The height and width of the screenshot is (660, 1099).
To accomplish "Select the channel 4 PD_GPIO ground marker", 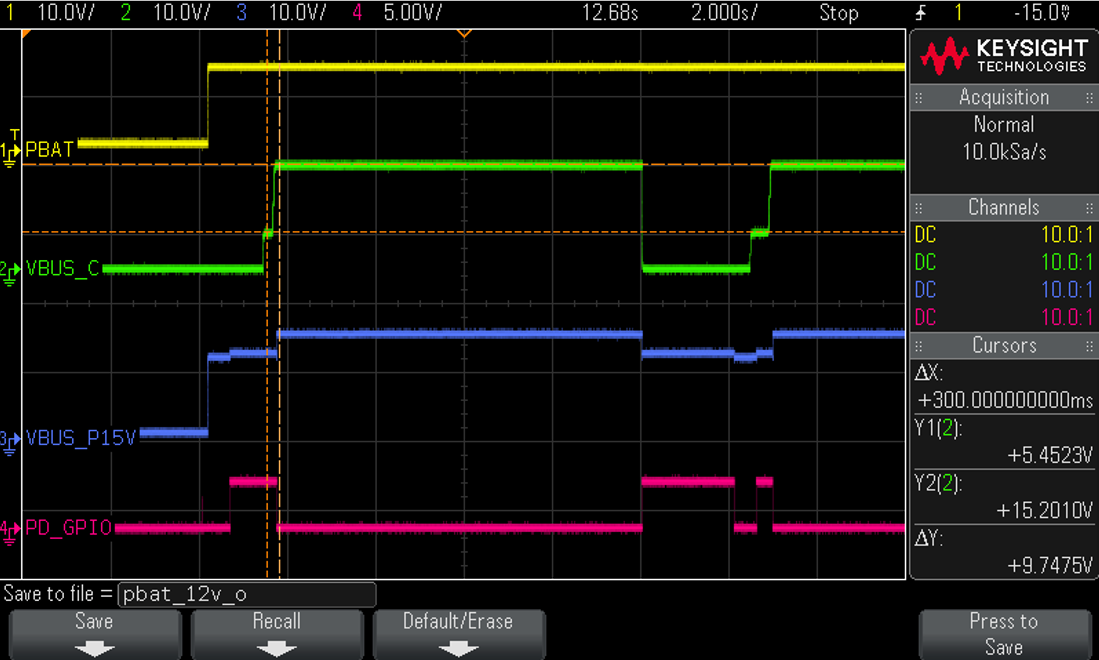I will coord(10,530).
